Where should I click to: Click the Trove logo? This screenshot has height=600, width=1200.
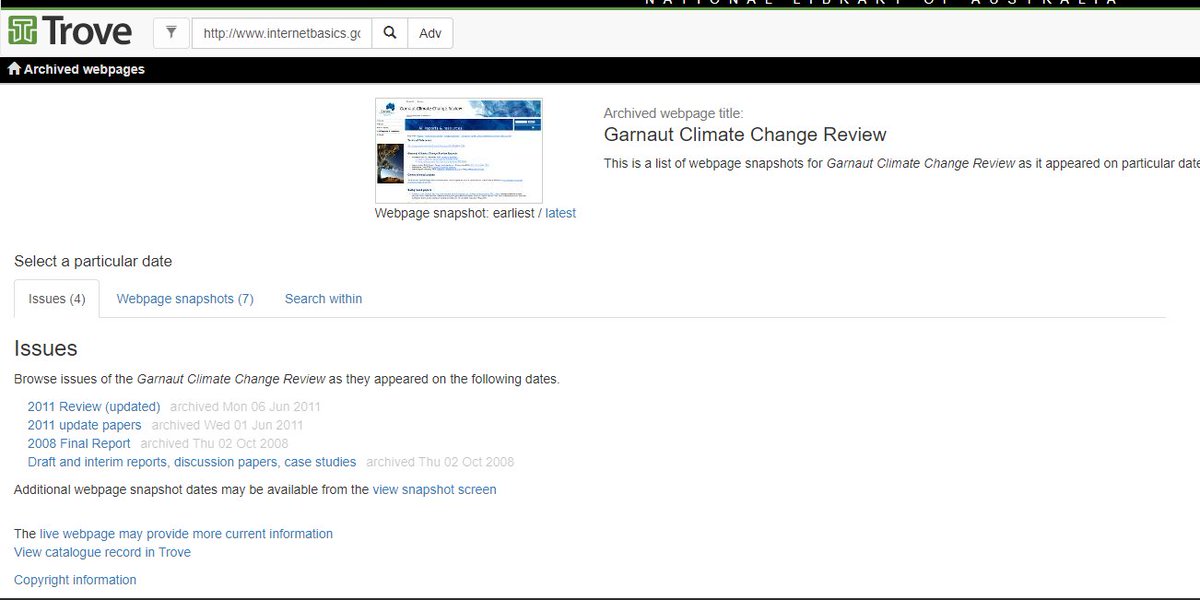coord(70,31)
